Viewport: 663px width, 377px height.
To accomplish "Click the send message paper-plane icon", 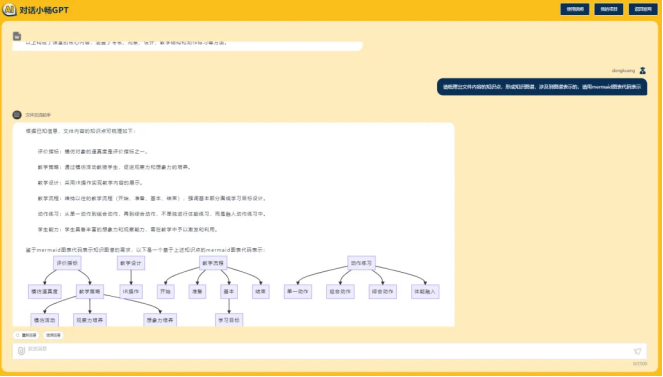I will tap(638, 351).
